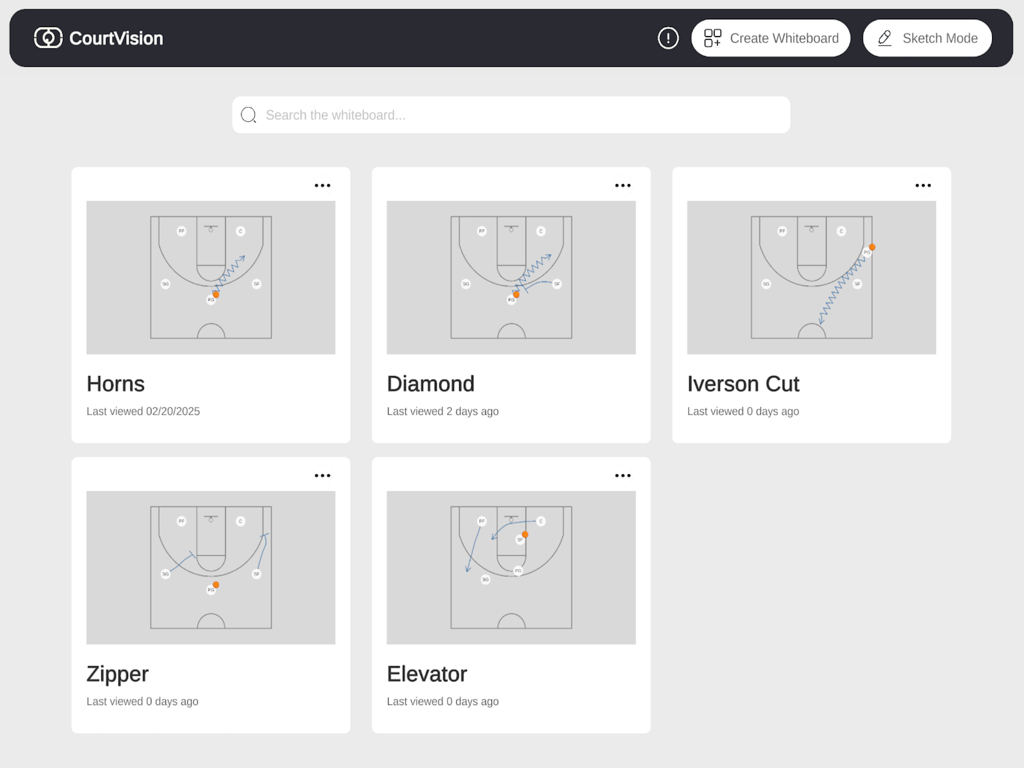Open the options menu on the Horns card
Viewport: 1024px width, 768px height.
coord(322,185)
